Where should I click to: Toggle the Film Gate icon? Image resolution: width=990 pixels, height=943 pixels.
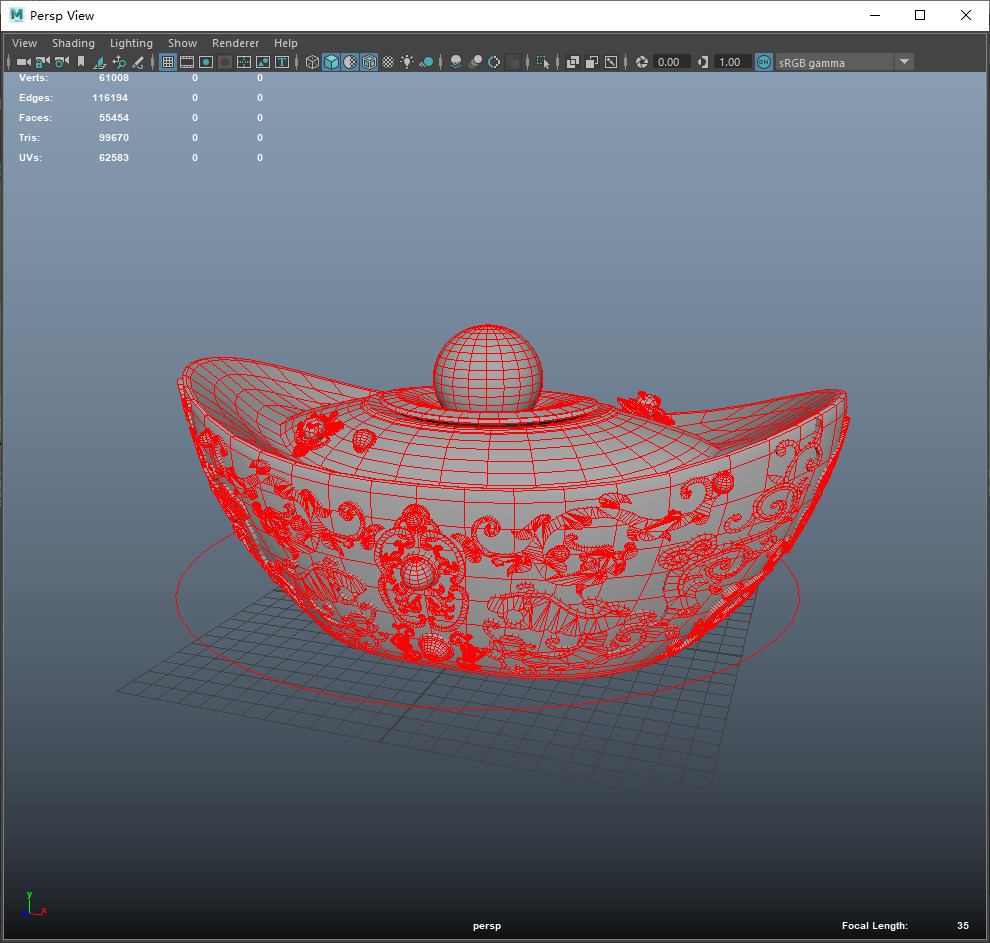[187, 62]
